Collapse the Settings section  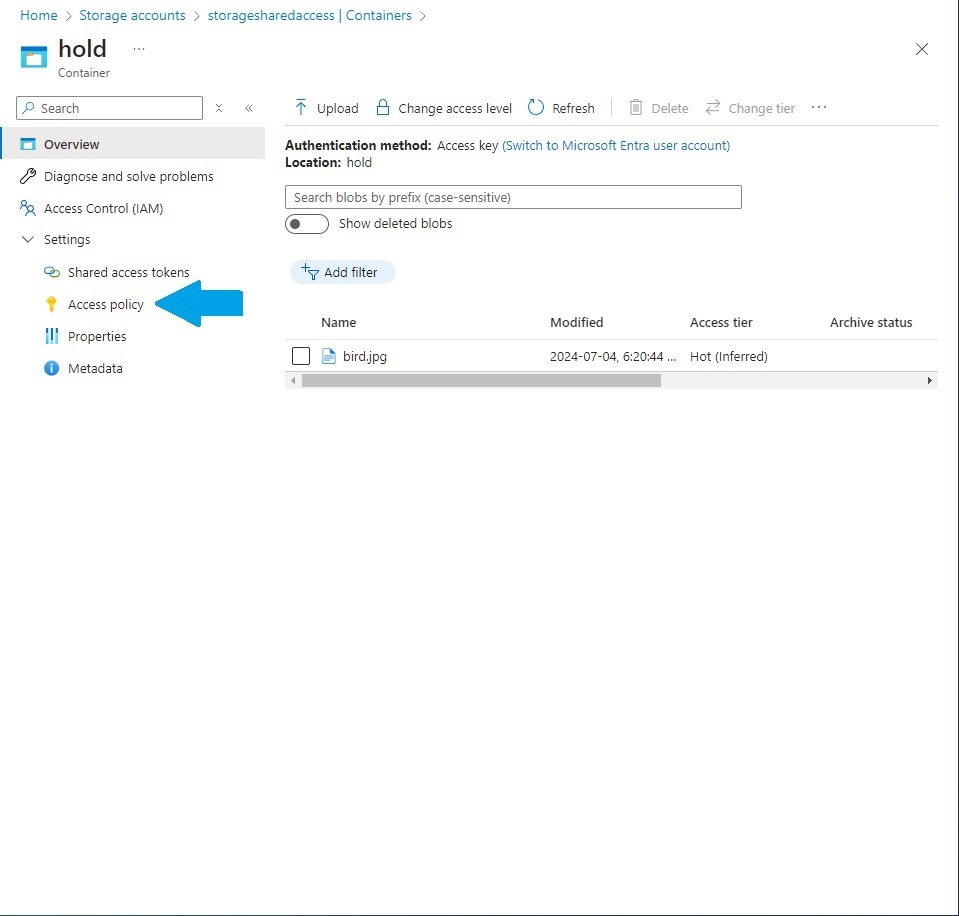28,239
